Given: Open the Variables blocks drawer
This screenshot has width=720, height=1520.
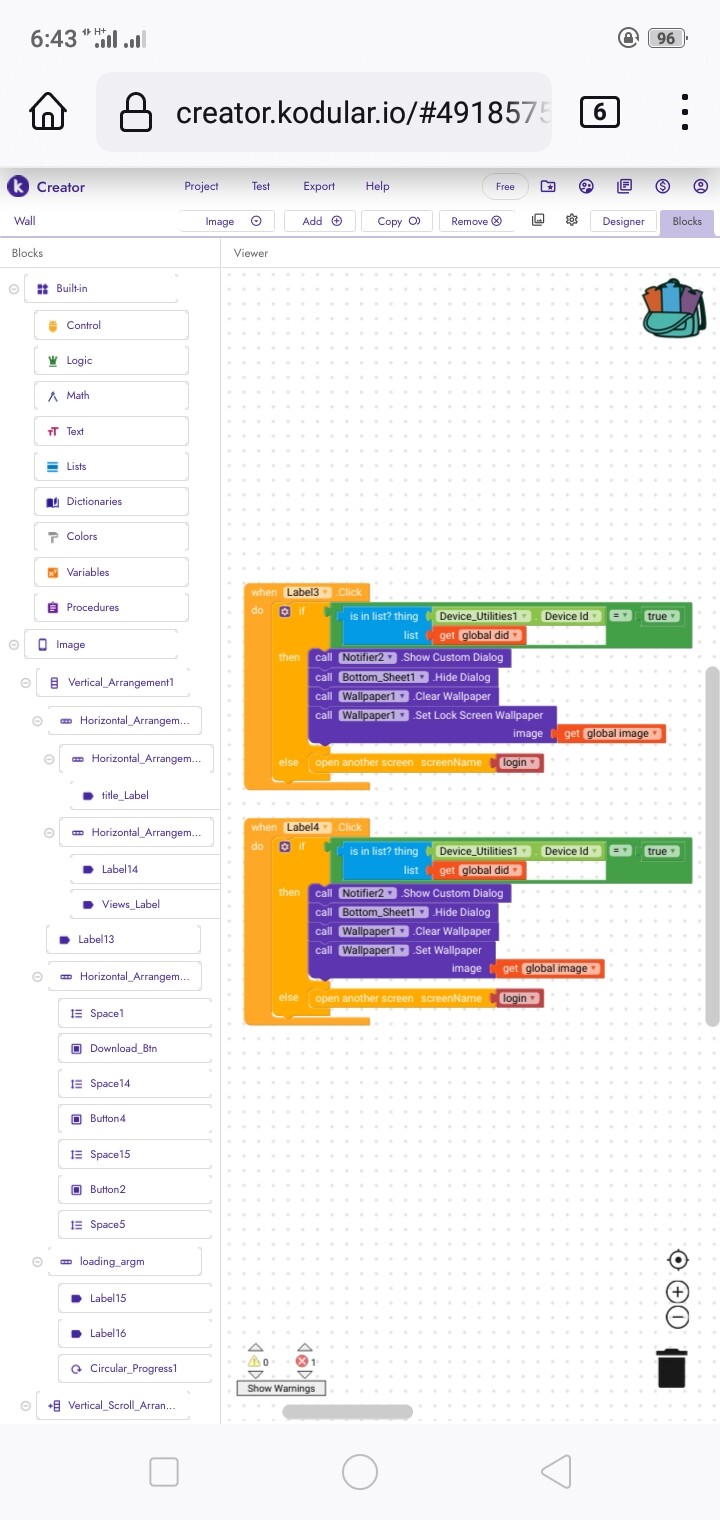Looking at the screenshot, I should point(111,572).
